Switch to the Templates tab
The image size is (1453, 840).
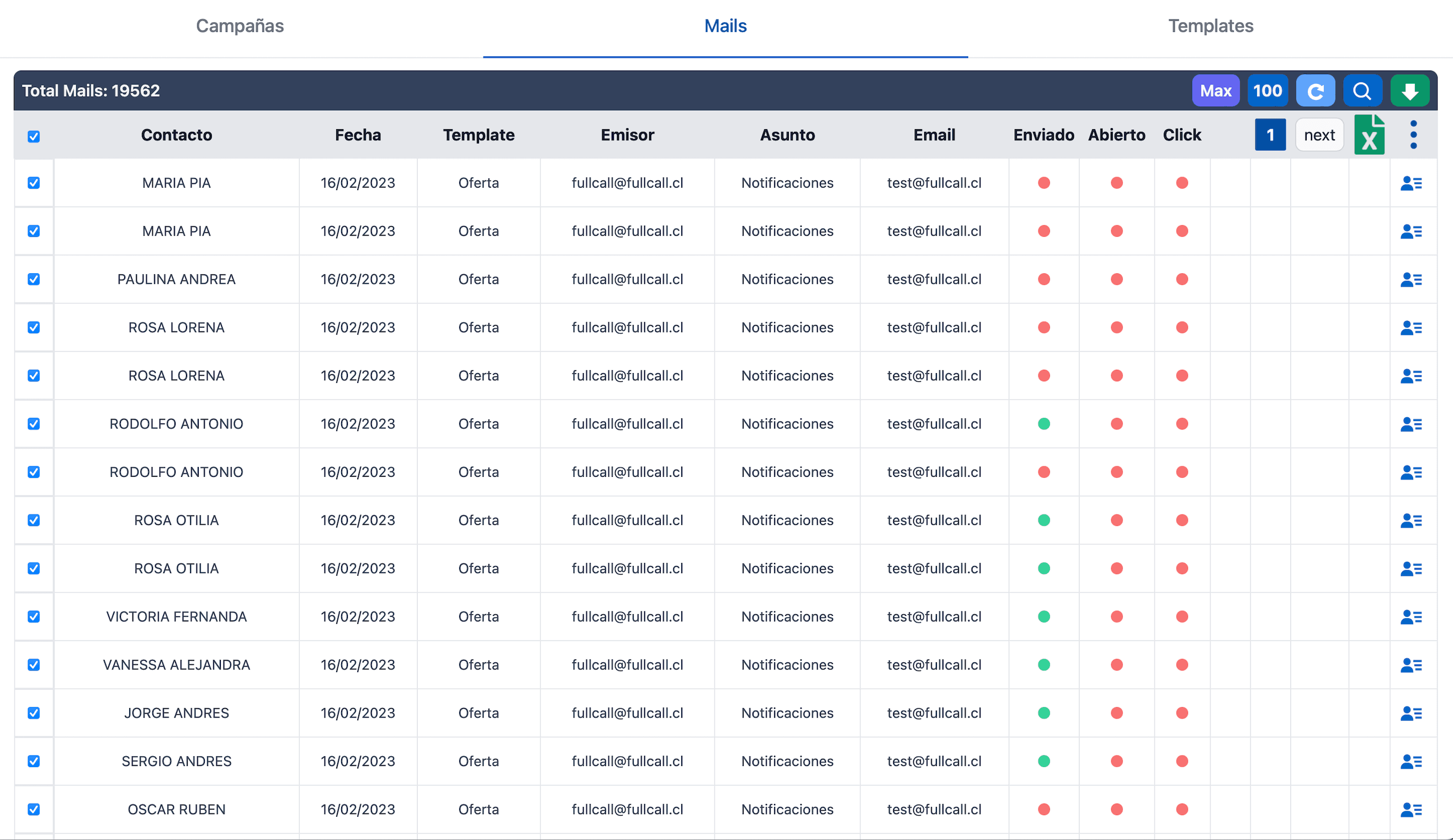click(1210, 26)
